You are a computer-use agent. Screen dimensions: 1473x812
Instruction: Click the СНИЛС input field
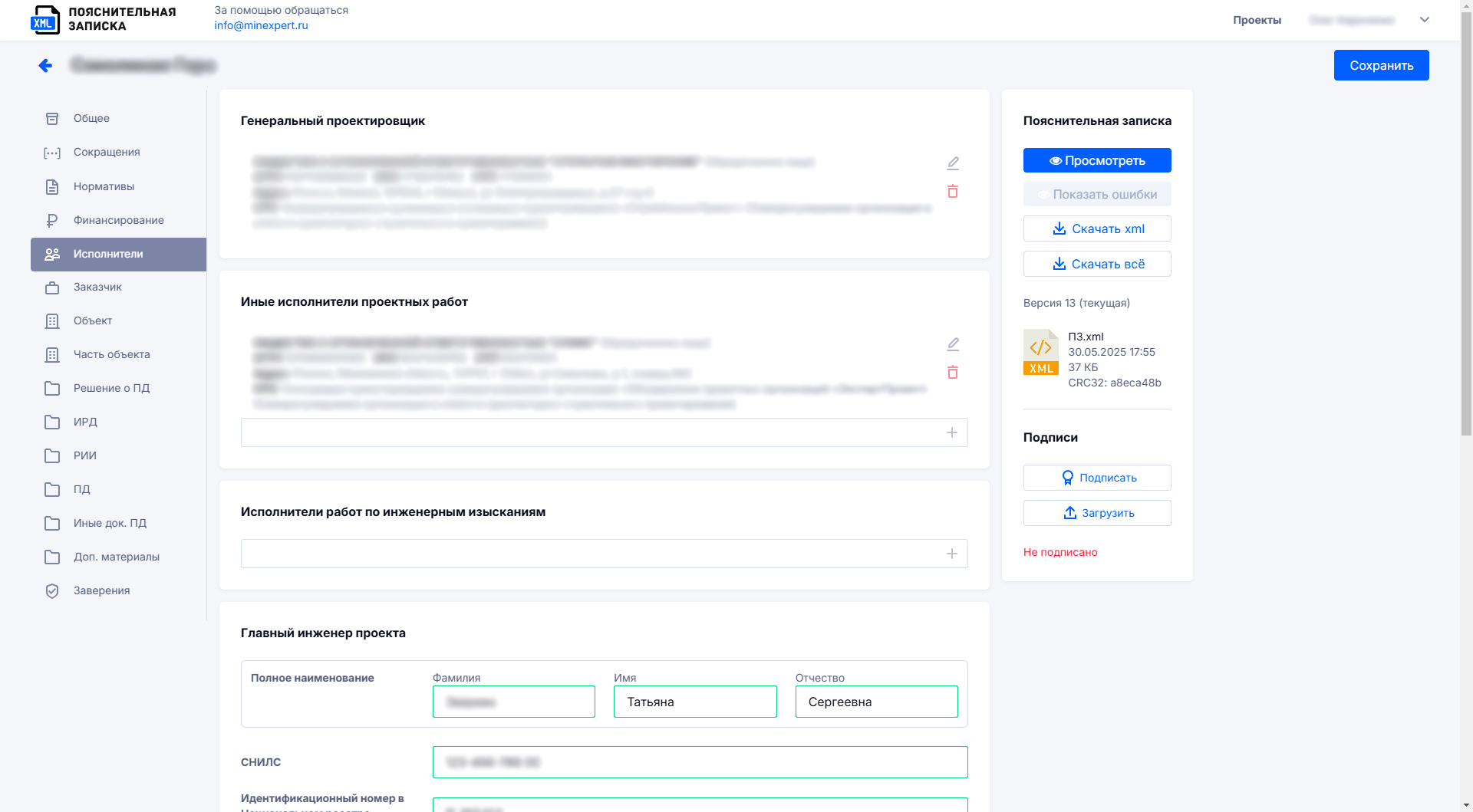point(700,762)
